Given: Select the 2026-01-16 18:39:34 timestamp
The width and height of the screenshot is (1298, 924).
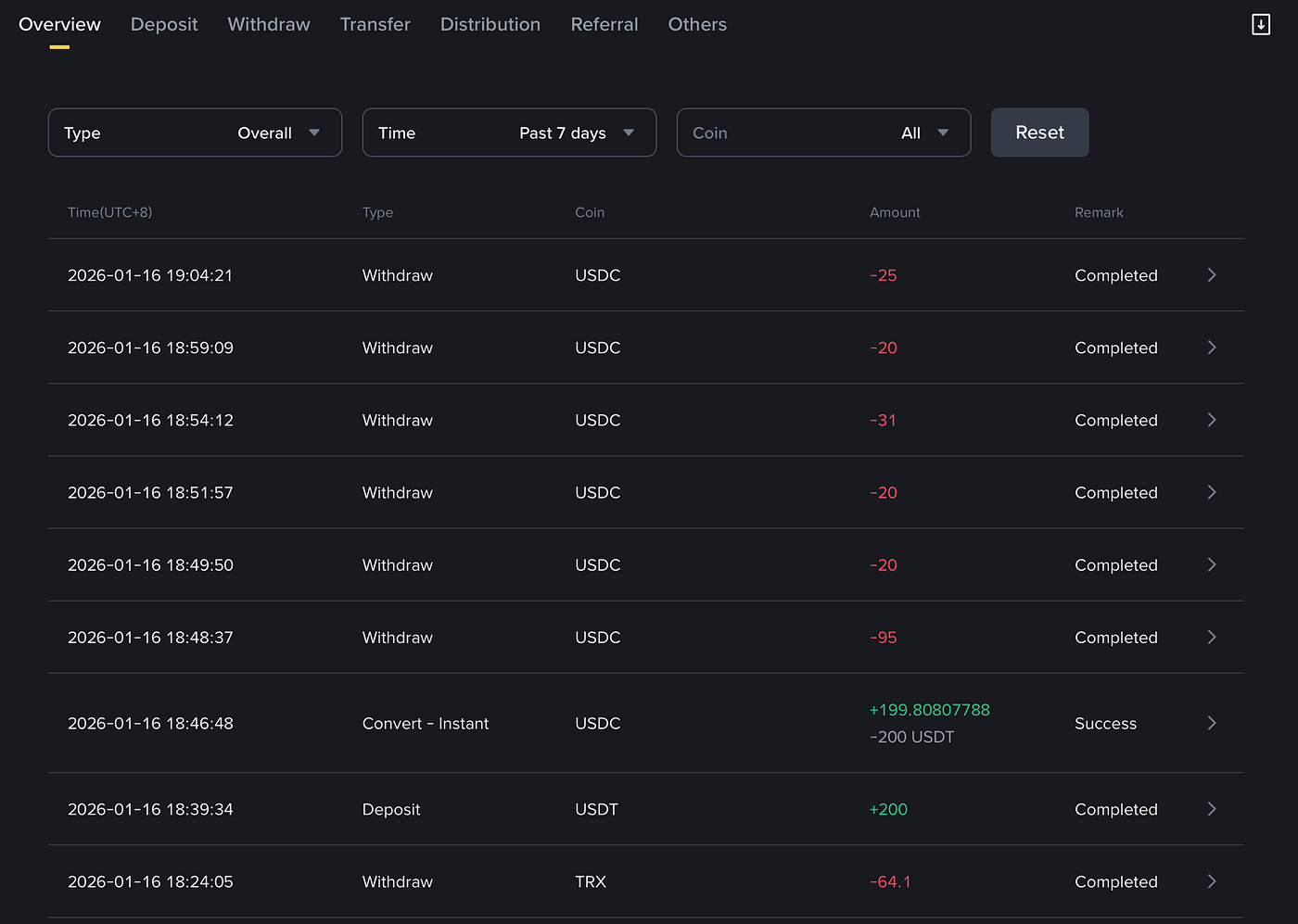Looking at the screenshot, I should point(150,809).
